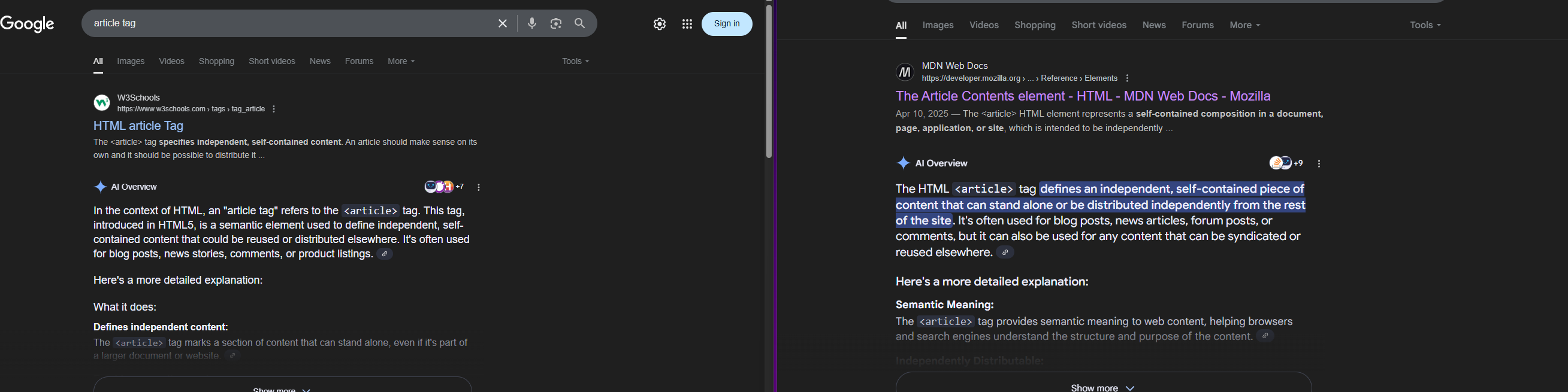Start voice search with microphone icon
This screenshot has height=392, width=1568.
(532, 24)
